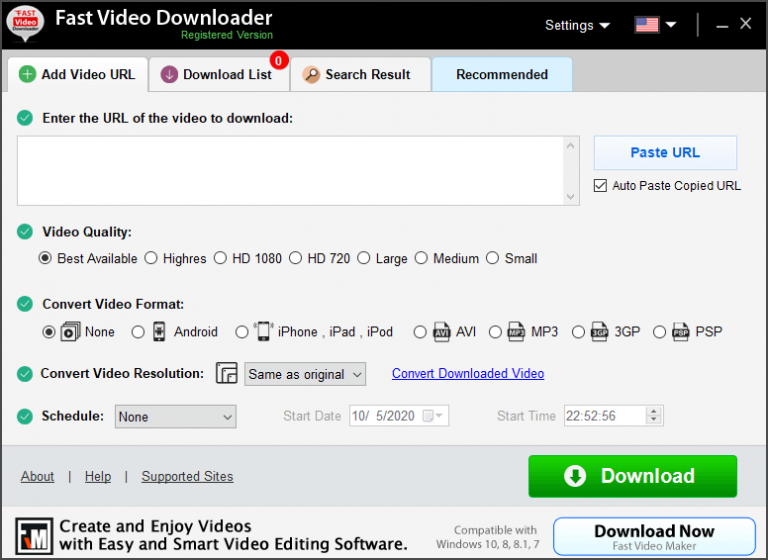Choose iPhone, iPad, iPod format radio button

tap(242, 332)
